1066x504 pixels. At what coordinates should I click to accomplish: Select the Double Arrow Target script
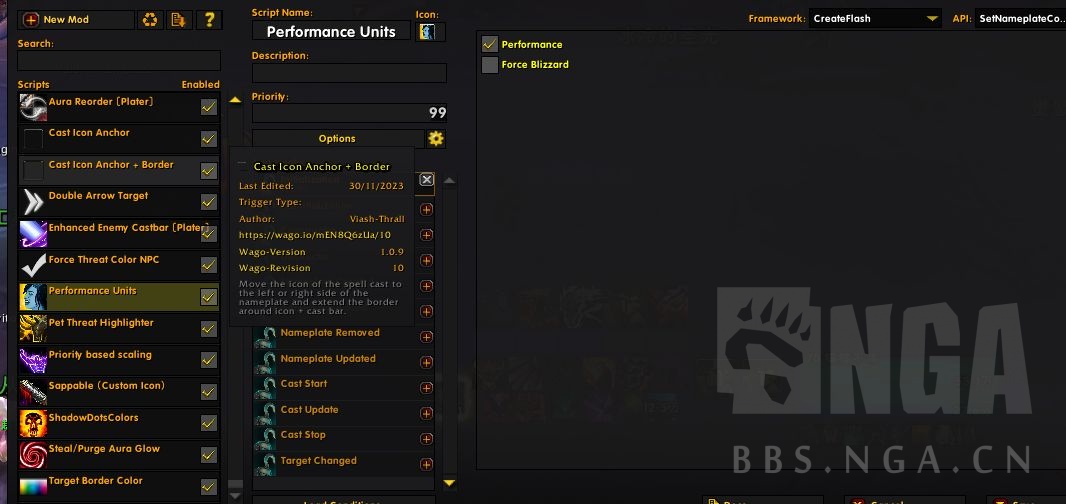click(x=119, y=202)
